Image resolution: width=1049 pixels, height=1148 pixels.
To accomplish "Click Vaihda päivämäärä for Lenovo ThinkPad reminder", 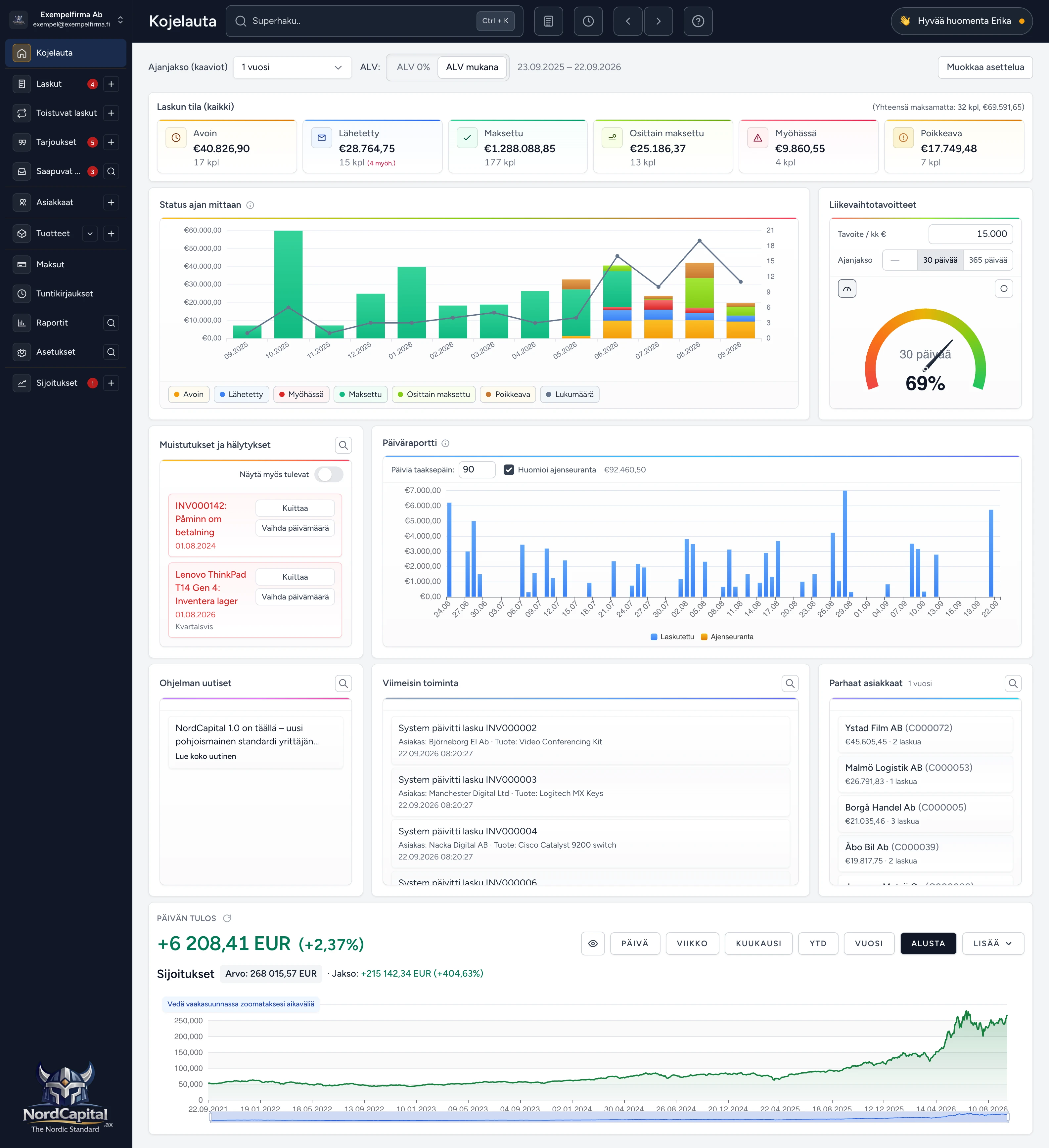I will (295, 597).
